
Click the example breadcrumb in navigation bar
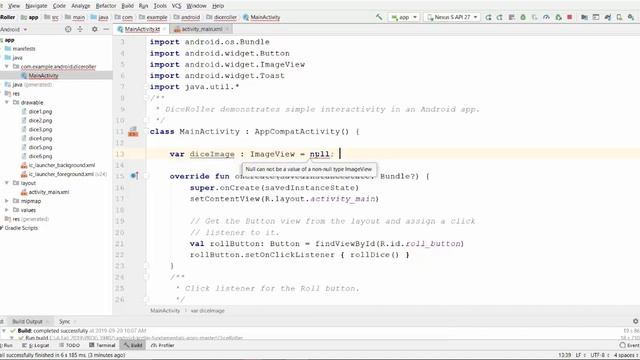click(153, 17)
